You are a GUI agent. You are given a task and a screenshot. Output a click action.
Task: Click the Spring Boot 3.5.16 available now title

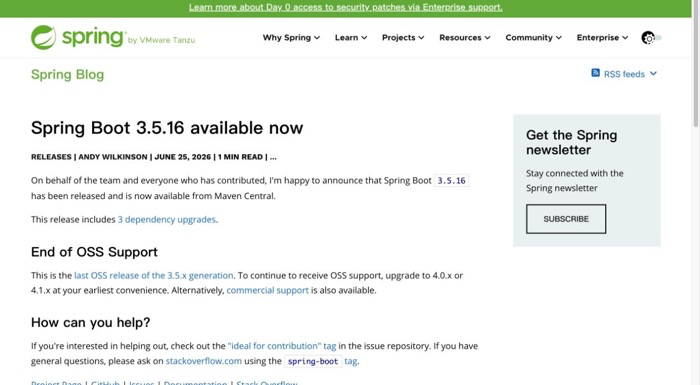167,128
